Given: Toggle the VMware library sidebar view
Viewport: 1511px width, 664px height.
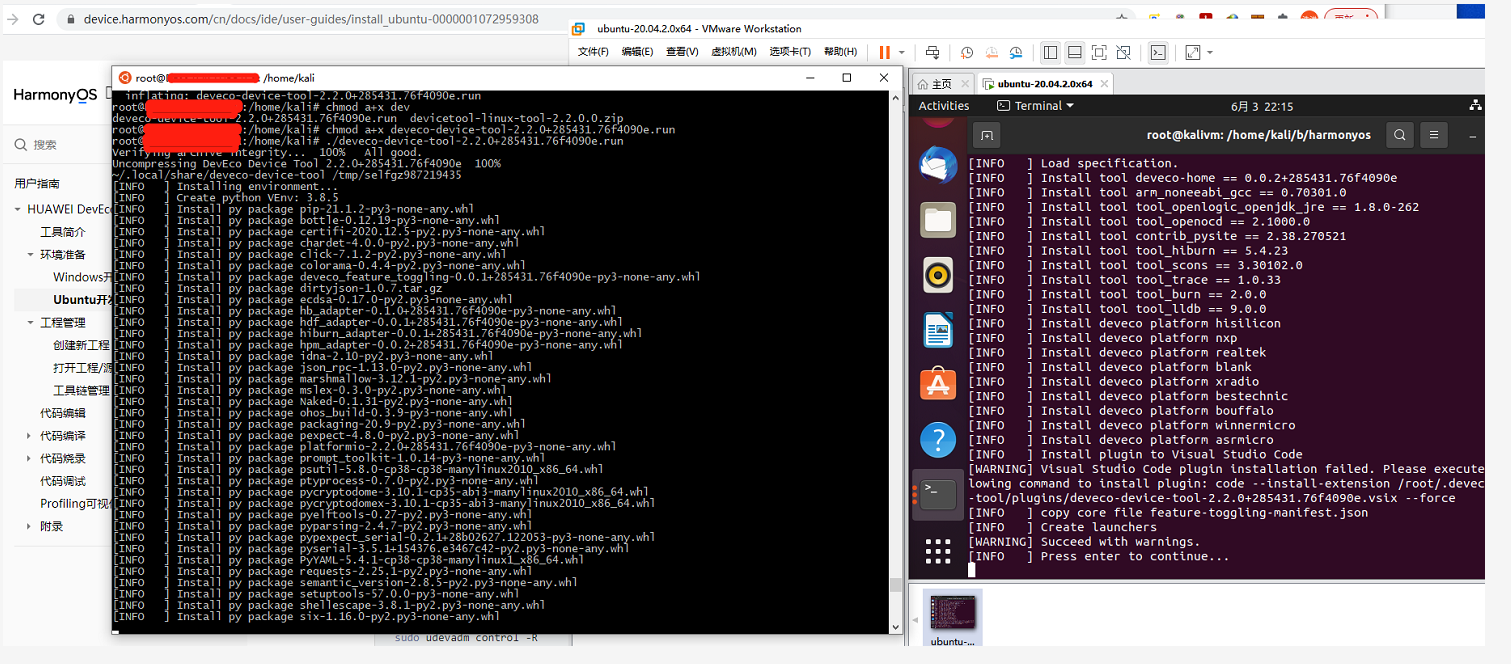Looking at the screenshot, I should (1050, 52).
